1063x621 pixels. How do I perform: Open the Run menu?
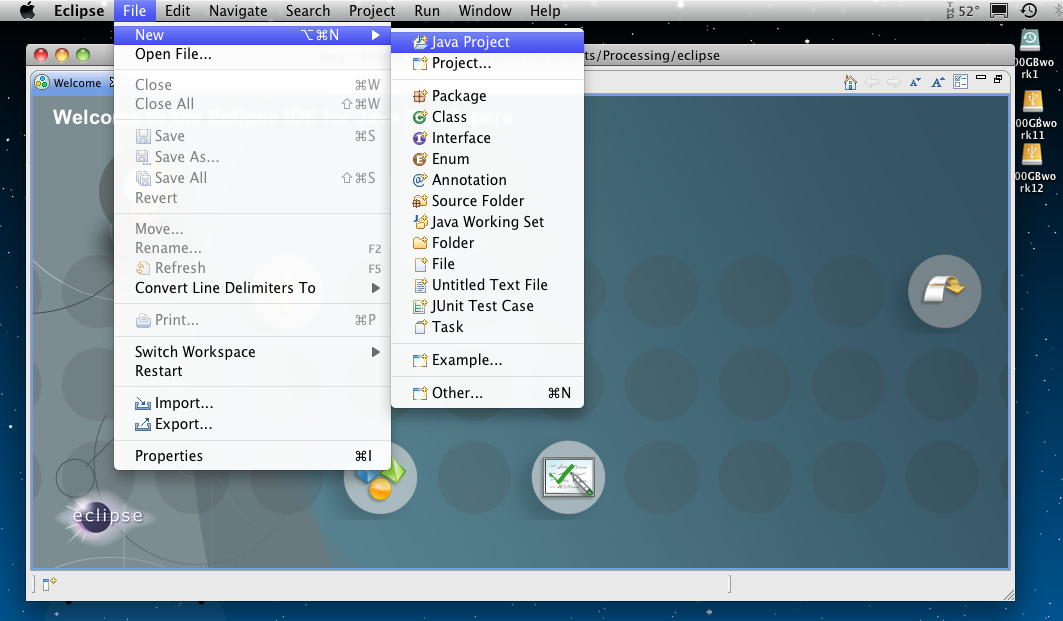[427, 11]
